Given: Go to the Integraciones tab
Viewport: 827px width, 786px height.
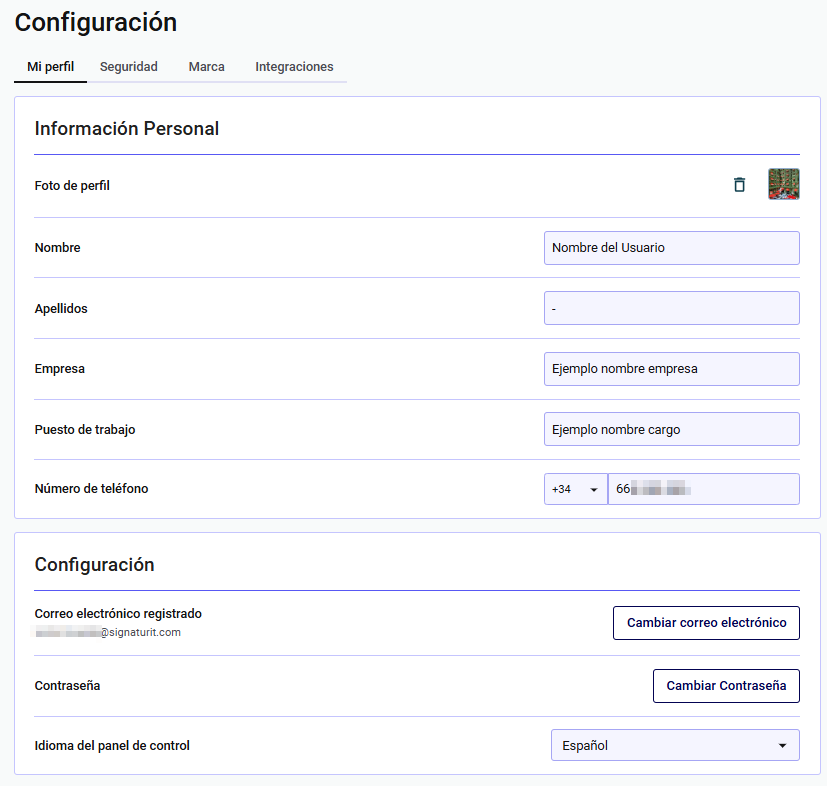Looking at the screenshot, I should click(294, 67).
